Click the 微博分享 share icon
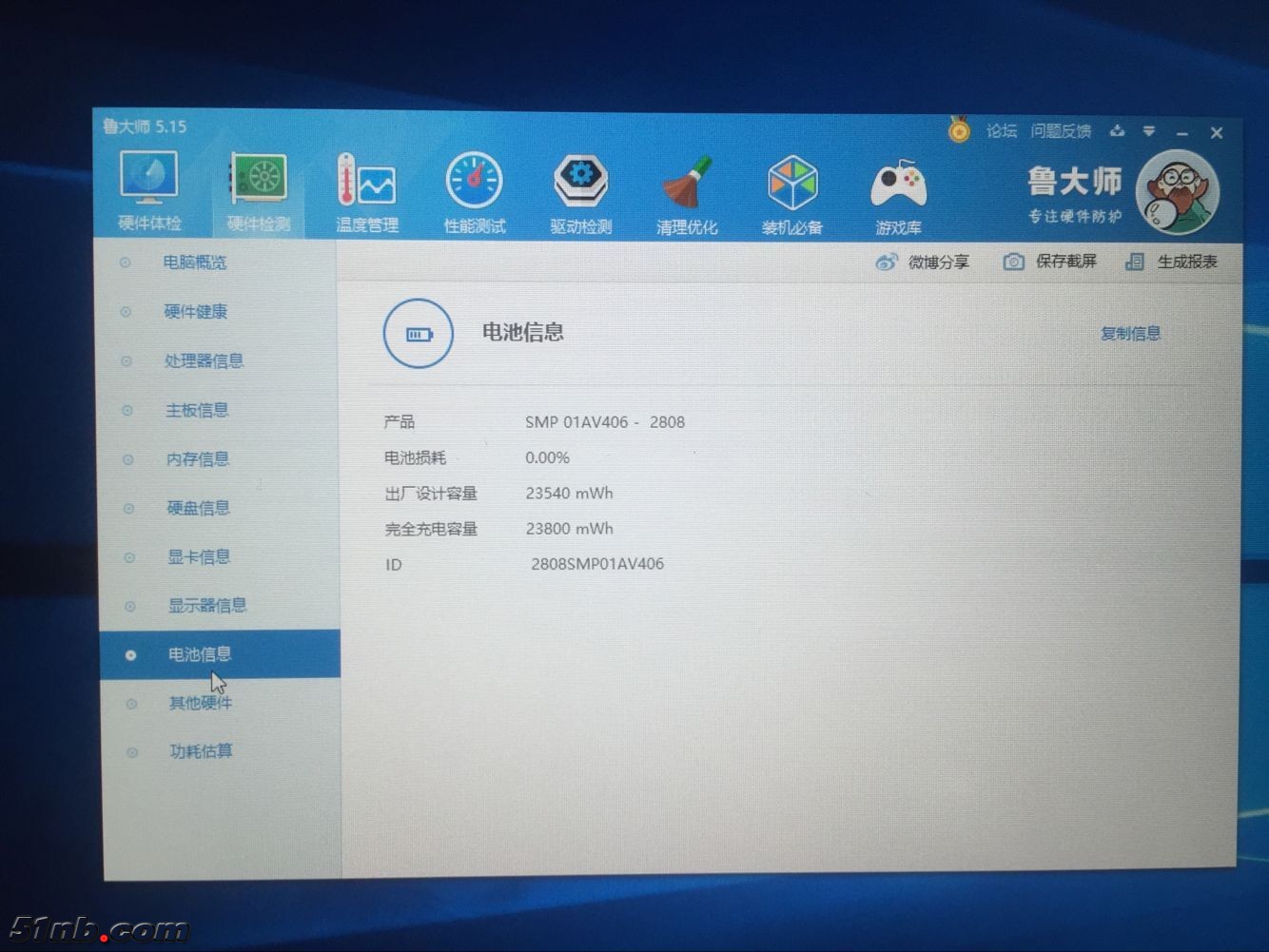The width and height of the screenshot is (1269, 952). pyautogui.click(x=888, y=262)
